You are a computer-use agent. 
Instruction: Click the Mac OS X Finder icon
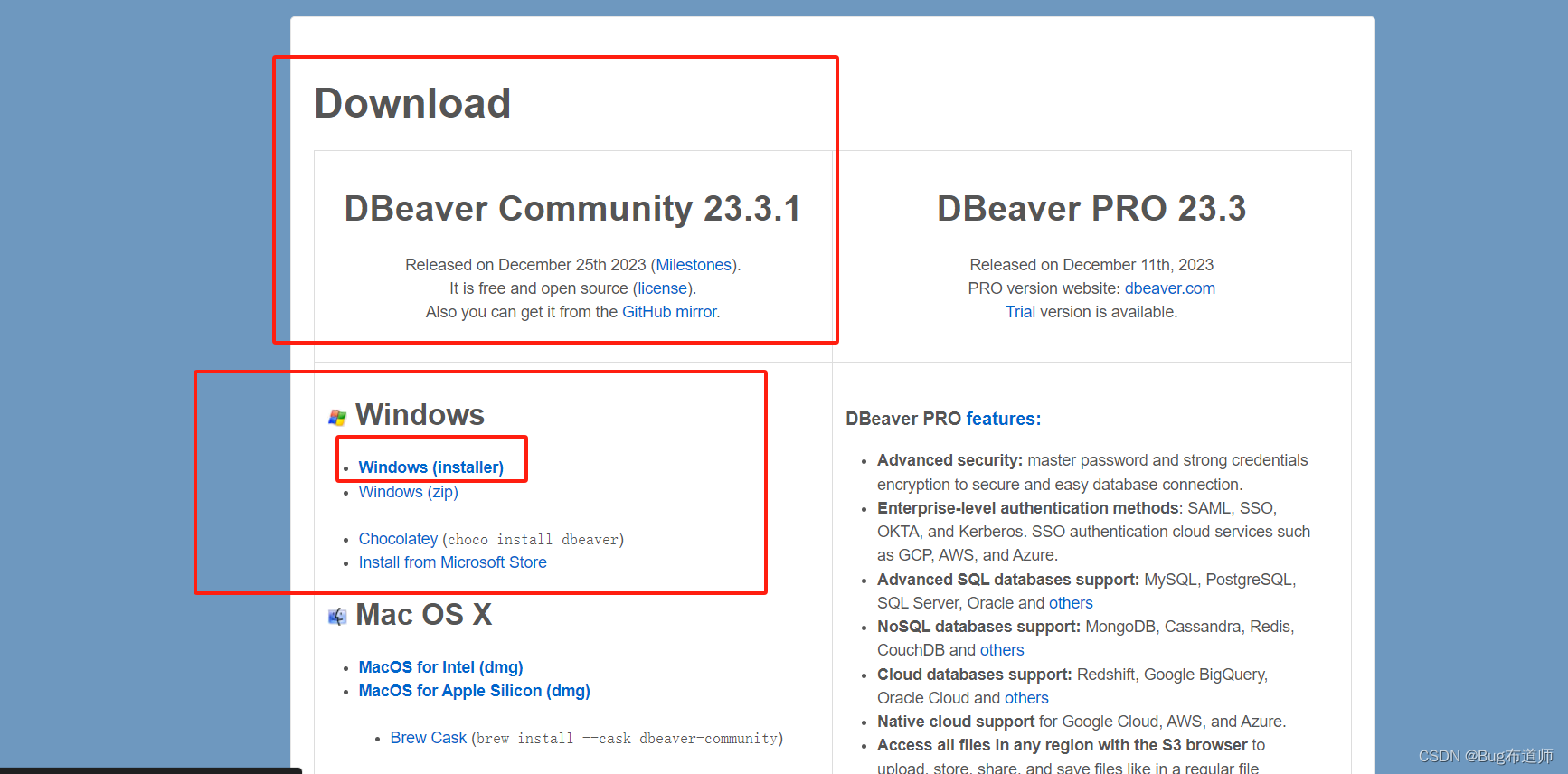pos(337,617)
